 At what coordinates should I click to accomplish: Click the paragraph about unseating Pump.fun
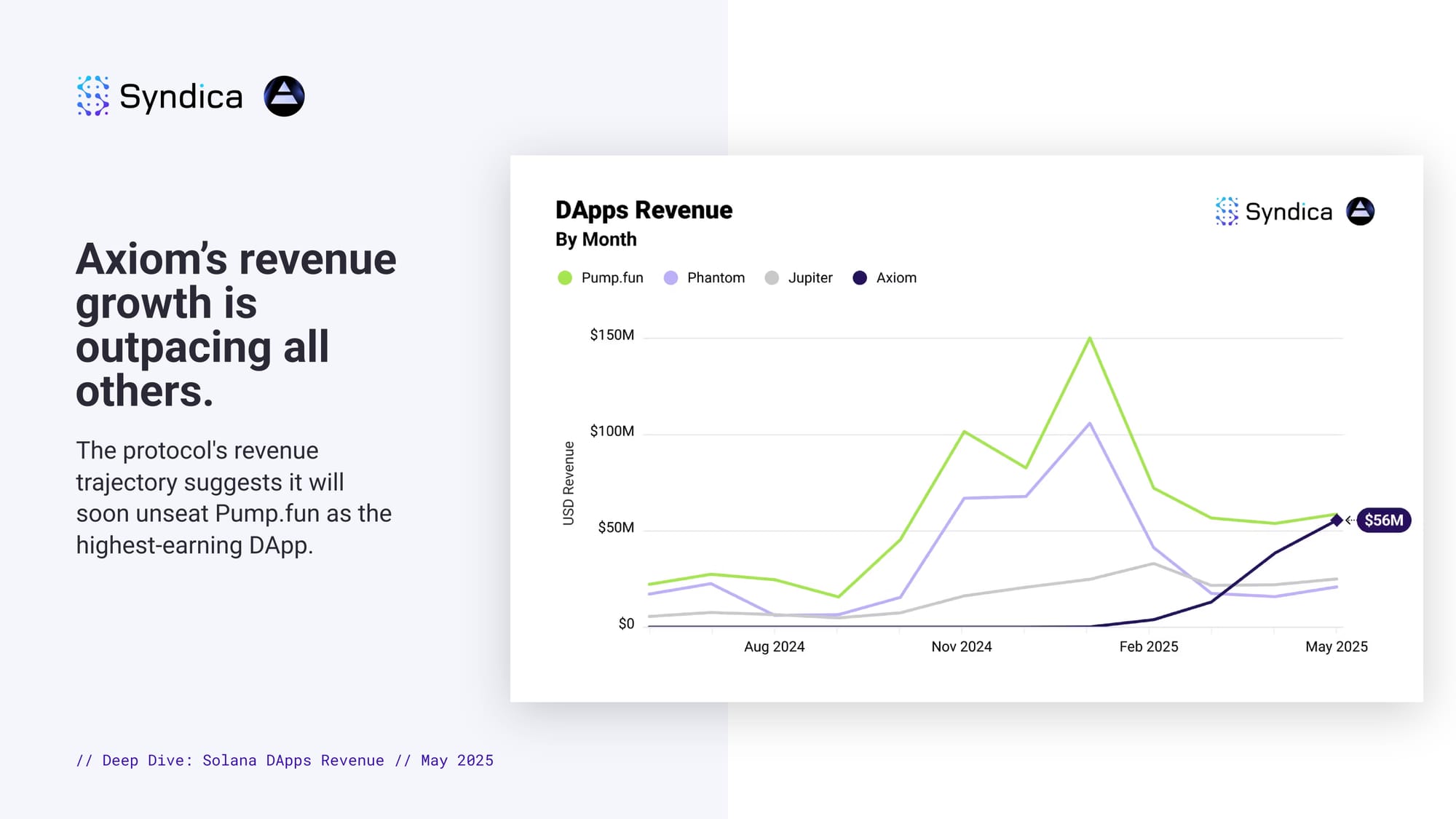coord(234,498)
